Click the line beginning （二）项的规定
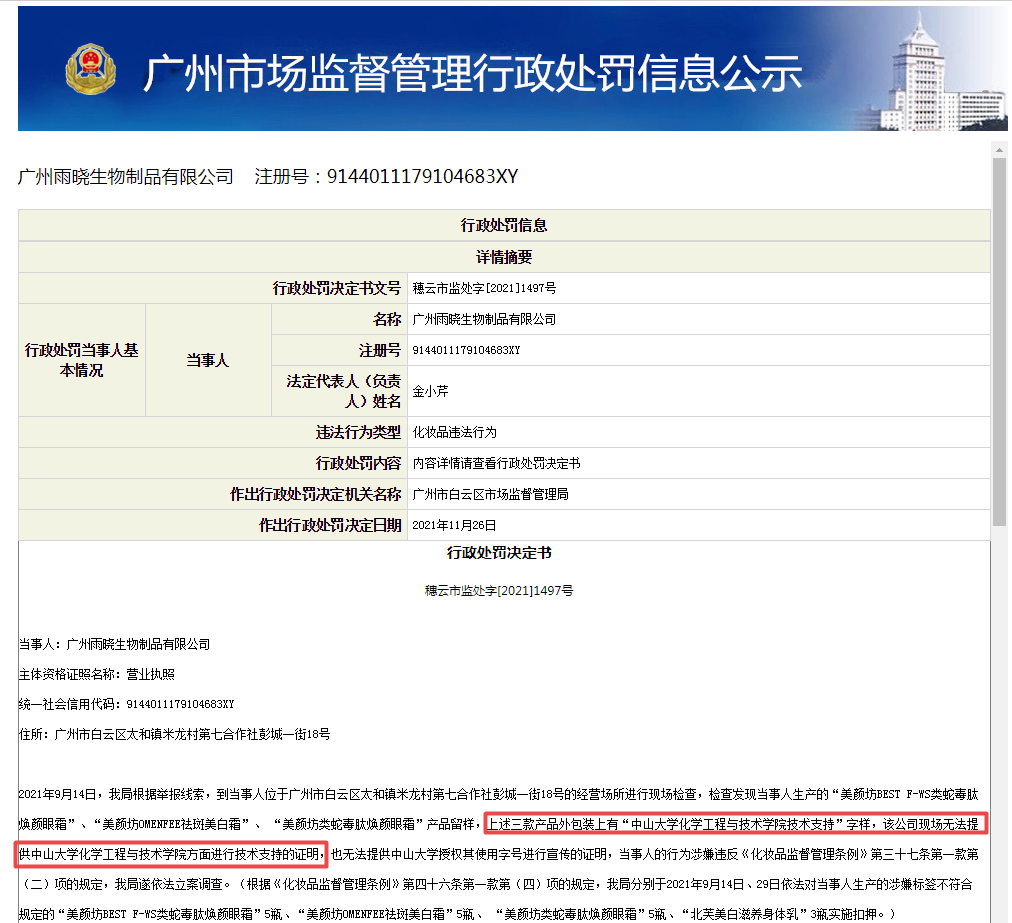The image size is (1012, 923). (x=496, y=884)
